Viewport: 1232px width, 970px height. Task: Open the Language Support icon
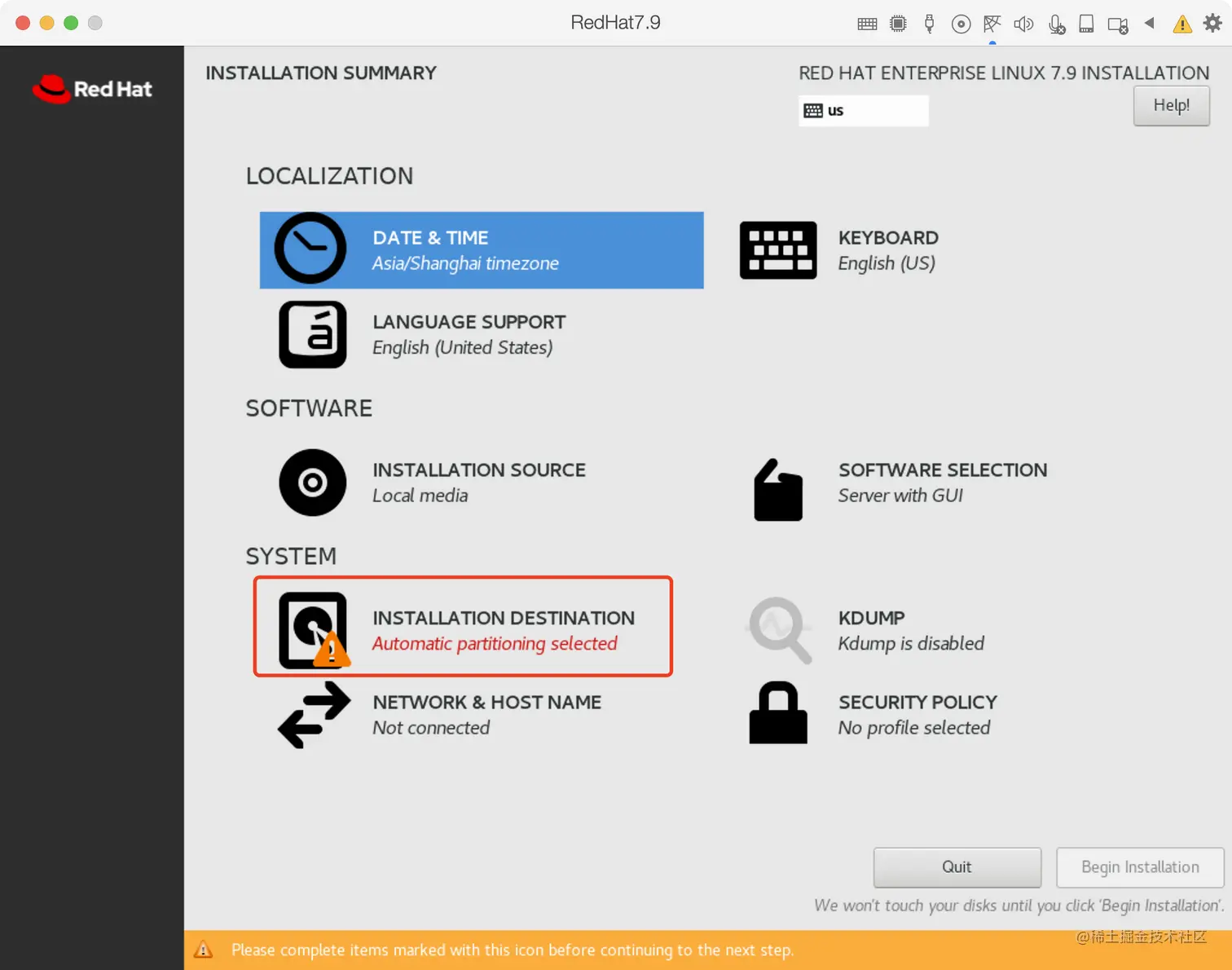pos(313,334)
